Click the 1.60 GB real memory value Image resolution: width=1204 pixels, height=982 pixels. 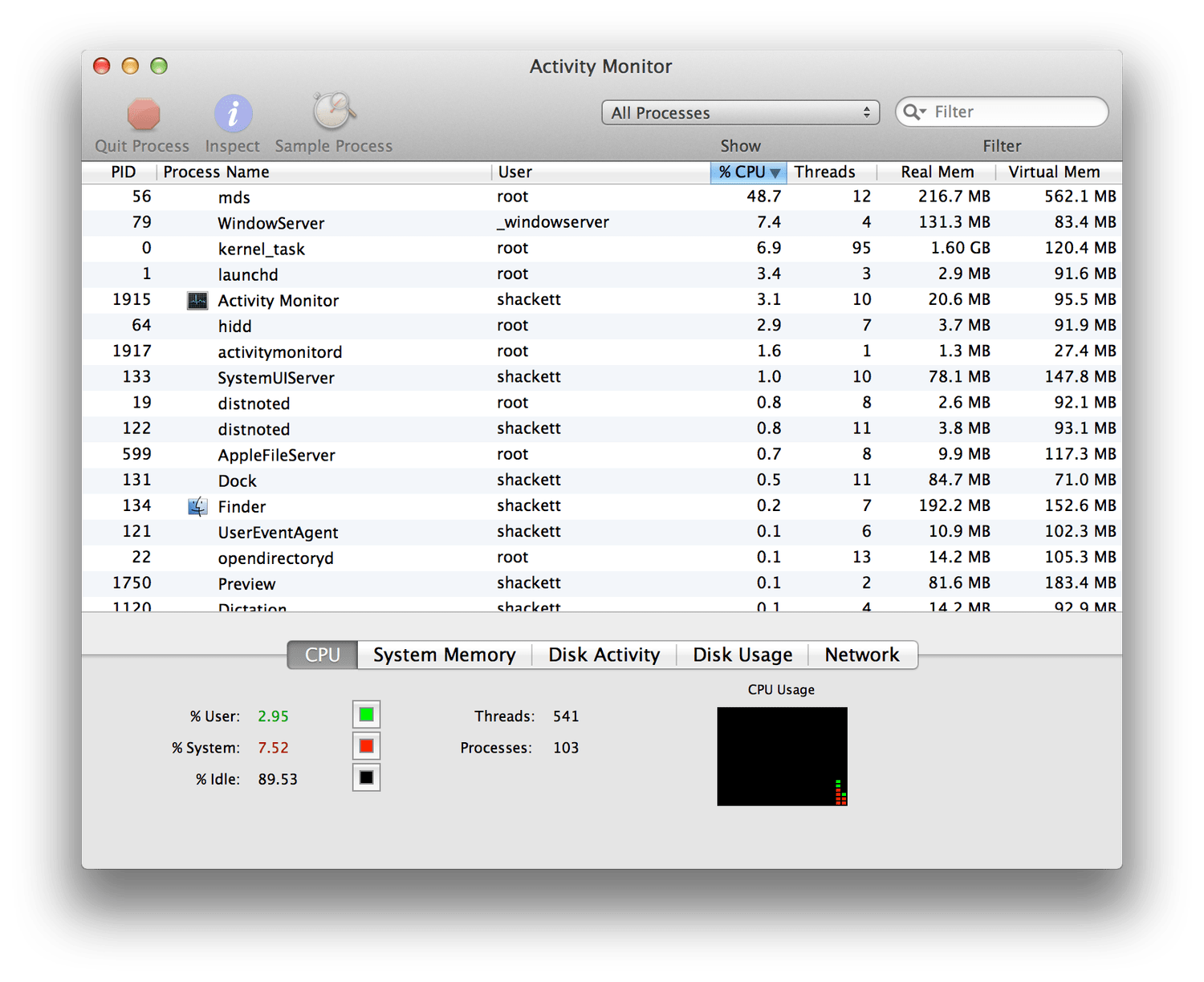click(x=960, y=248)
